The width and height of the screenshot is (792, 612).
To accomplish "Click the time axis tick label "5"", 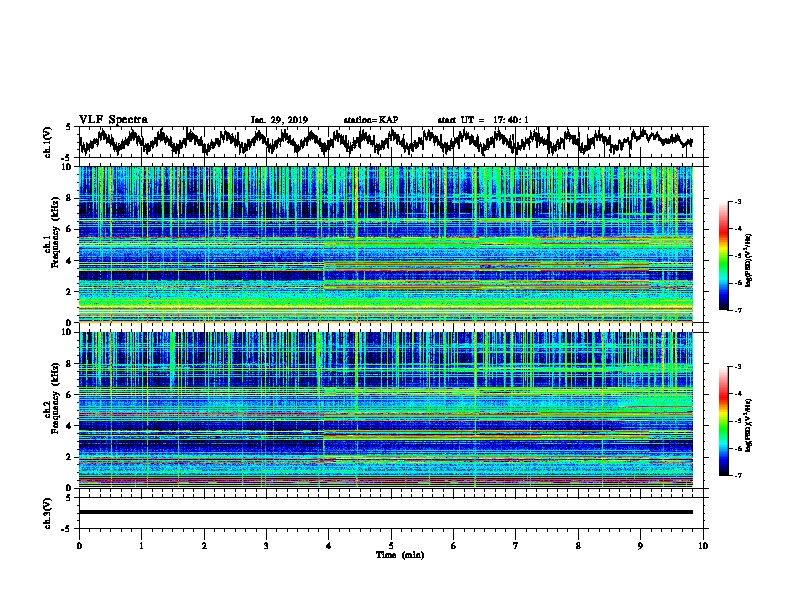I will click(391, 546).
